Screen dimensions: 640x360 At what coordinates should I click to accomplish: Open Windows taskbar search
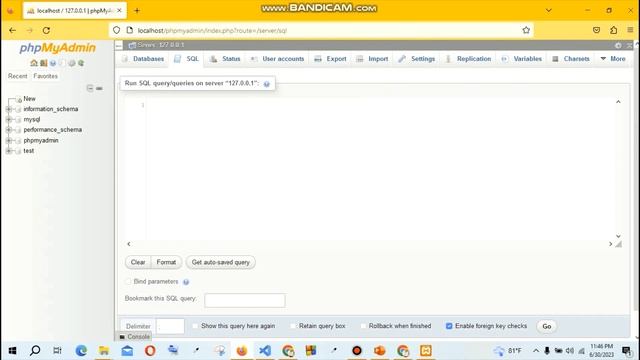click(x=35, y=350)
